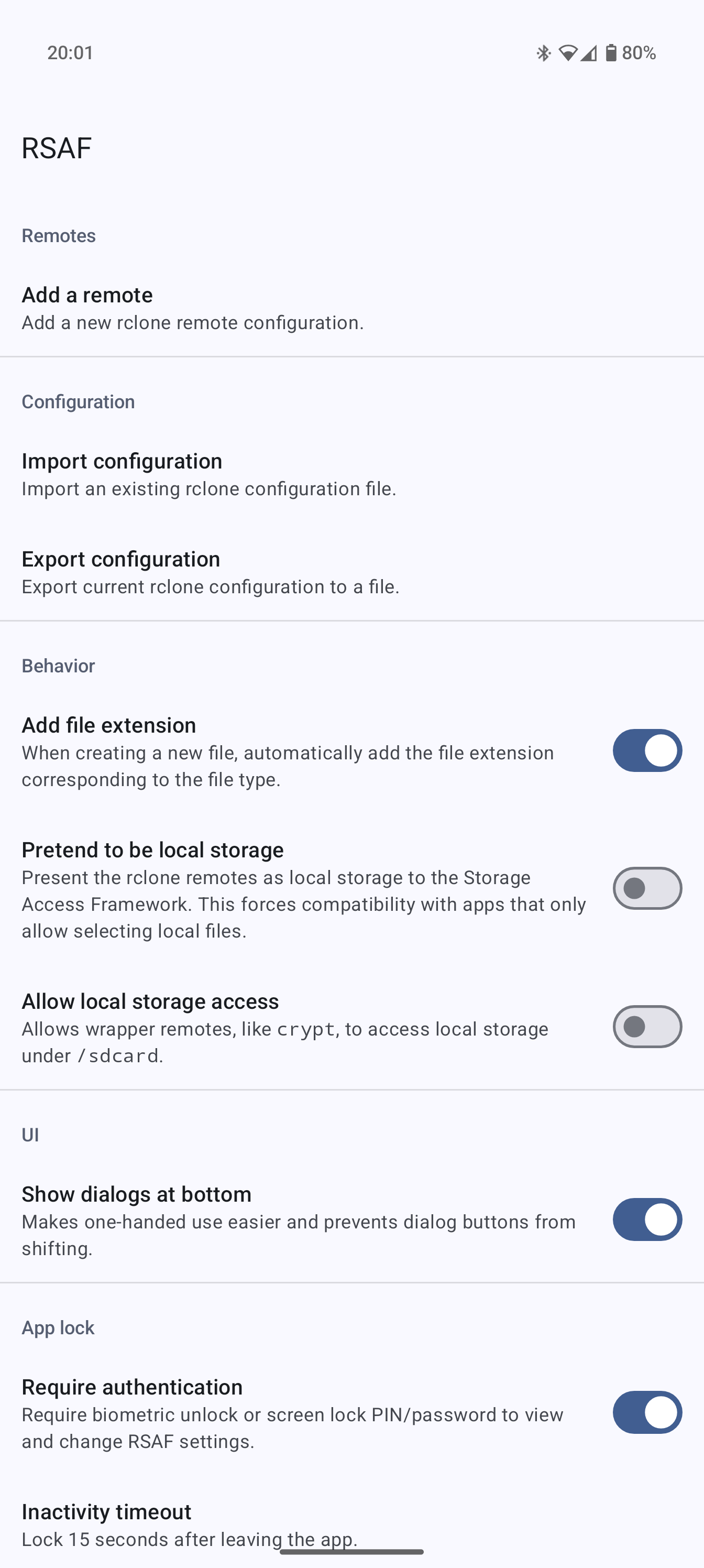Tap the RSAF title text
Image resolution: width=704 pixels, height=1568 pixels.
57,148
